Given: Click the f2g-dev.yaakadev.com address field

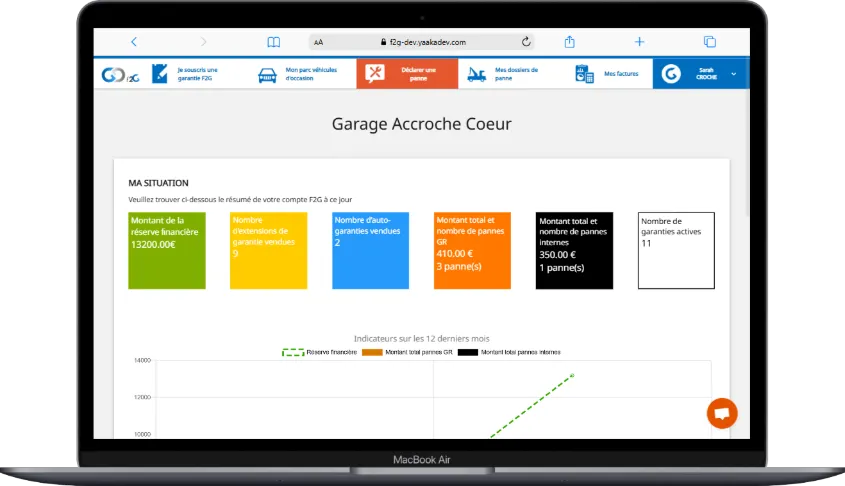Looking at the screenshot, I should (422, 43).
